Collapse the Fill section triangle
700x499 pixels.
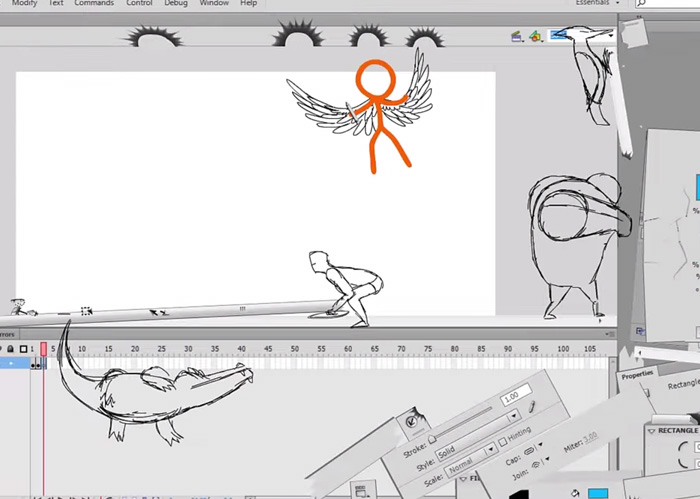[x=463, y=479]
